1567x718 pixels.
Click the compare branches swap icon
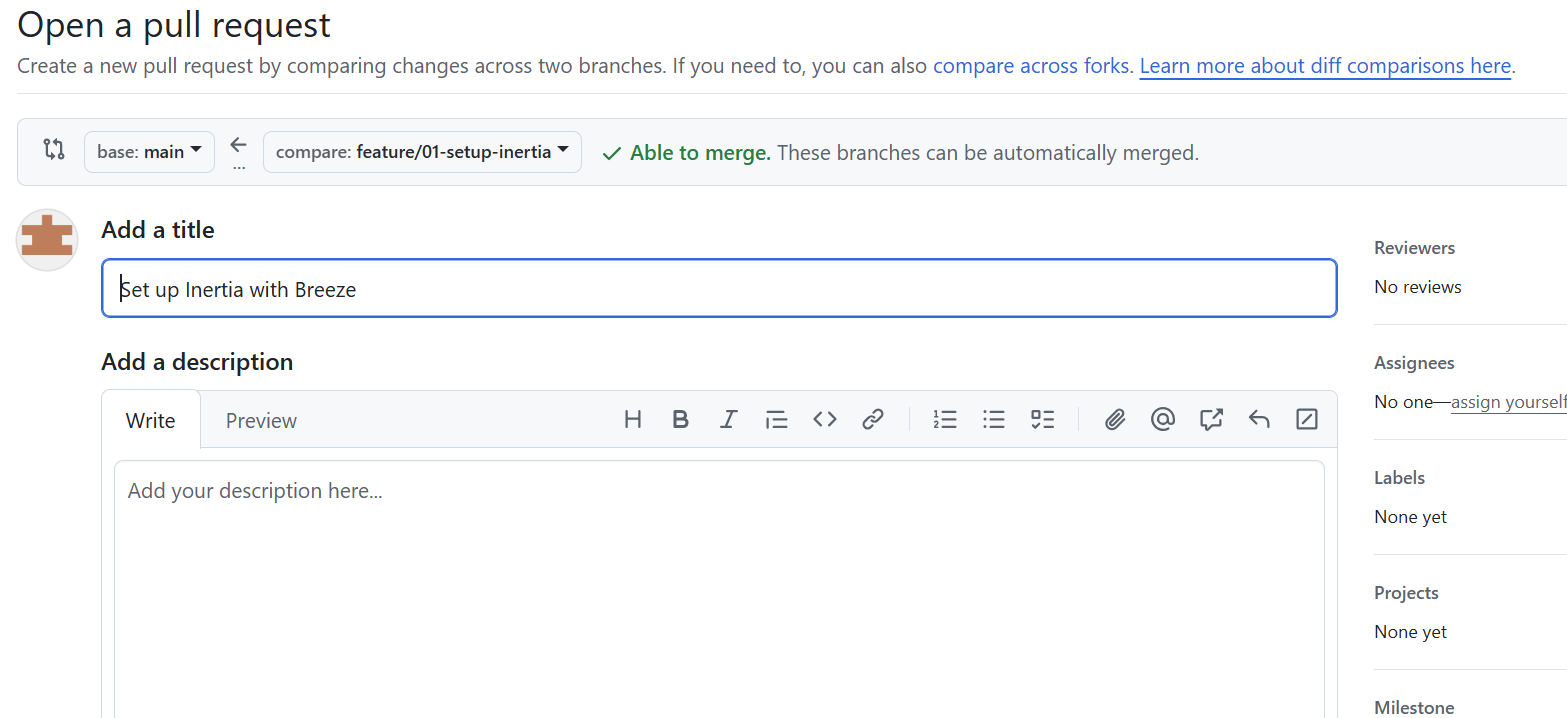[54, 150]
